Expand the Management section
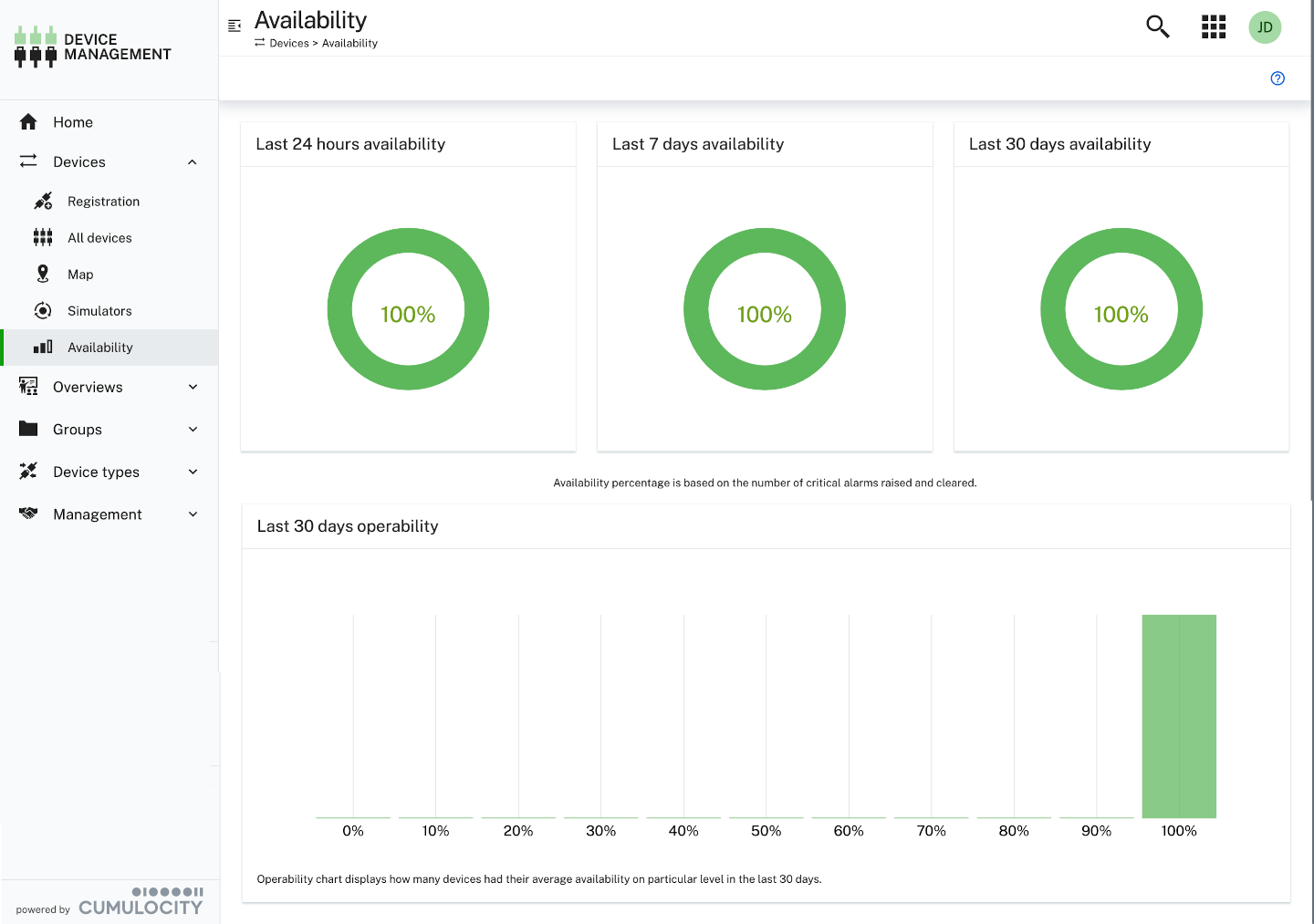This screenshot has height=924, width=1314. pyautogui.click(x=193, y=514)
